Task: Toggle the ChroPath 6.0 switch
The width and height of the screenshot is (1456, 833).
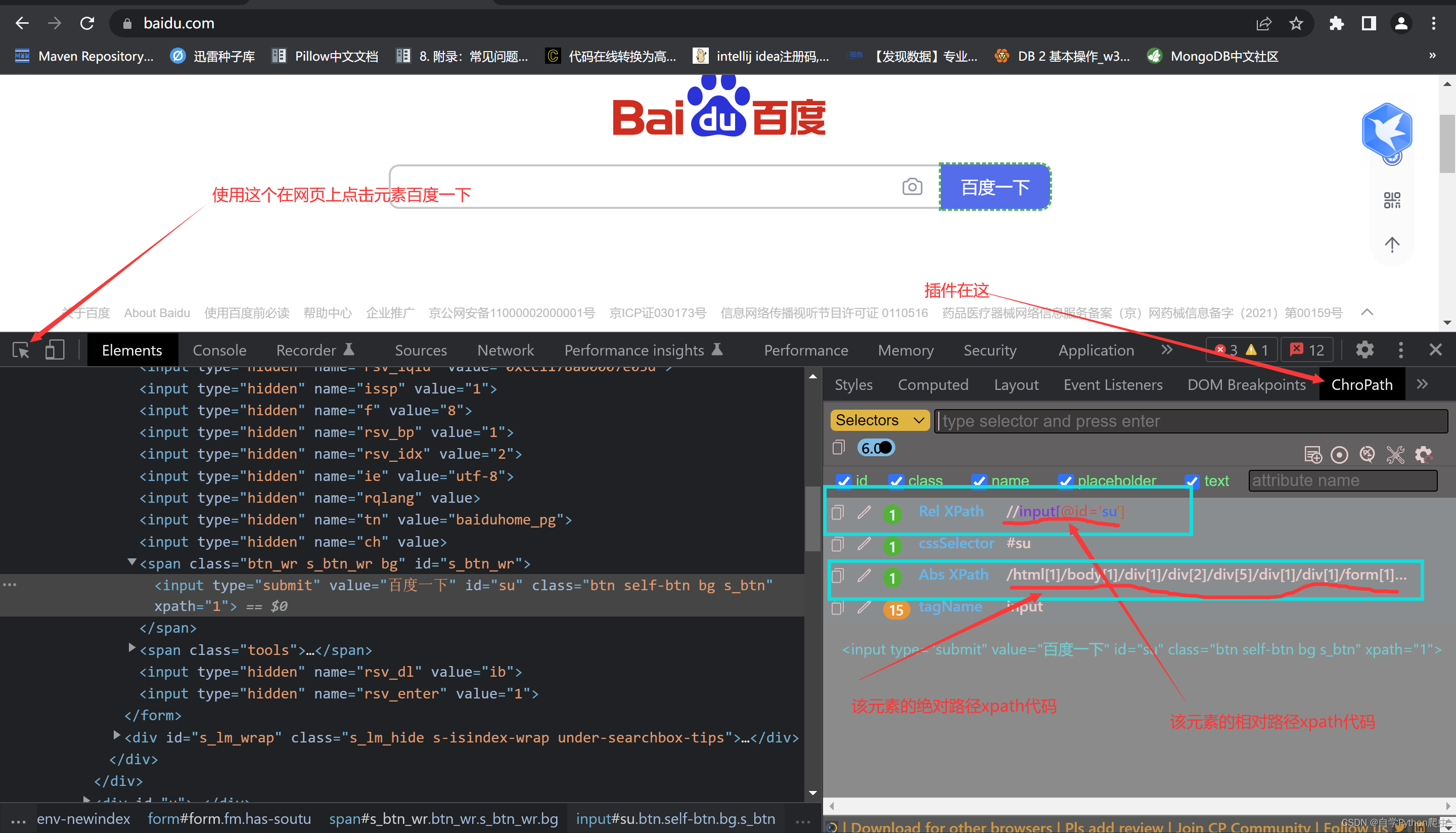Action: (876, 448)
